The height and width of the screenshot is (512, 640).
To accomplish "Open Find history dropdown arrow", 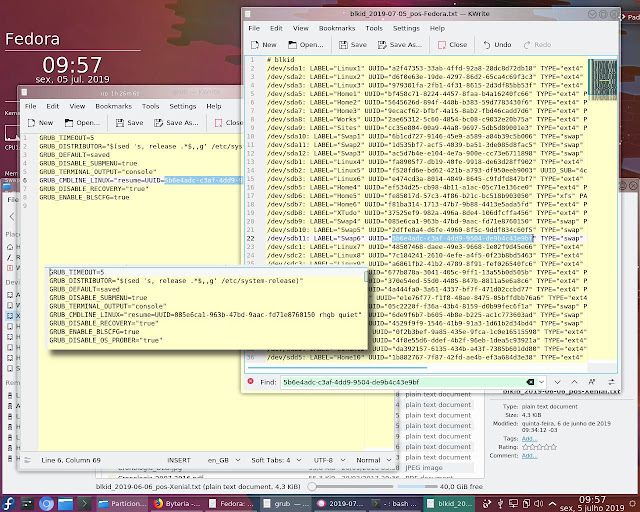I will coord(541,382).
